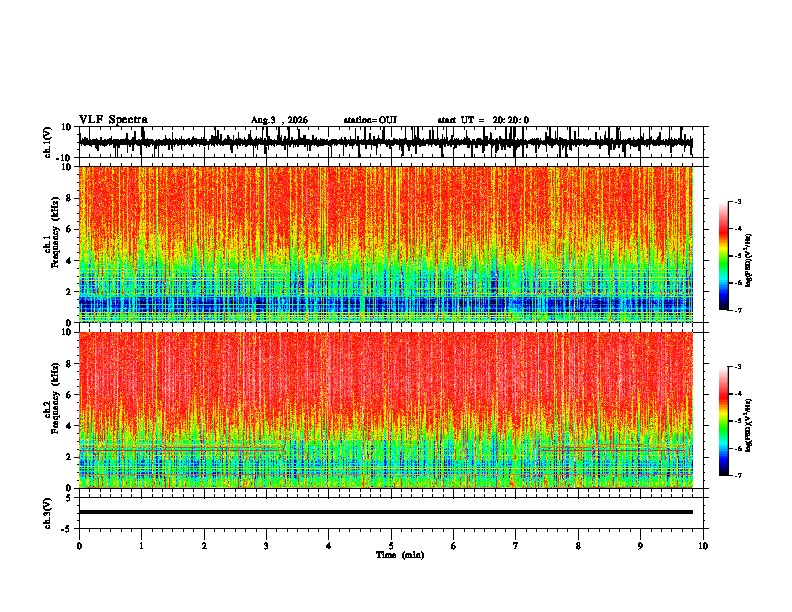Click inside the ch.1 spectrogram panel
792x612 pixels.
pyautogui.click(x=385, y=244)
